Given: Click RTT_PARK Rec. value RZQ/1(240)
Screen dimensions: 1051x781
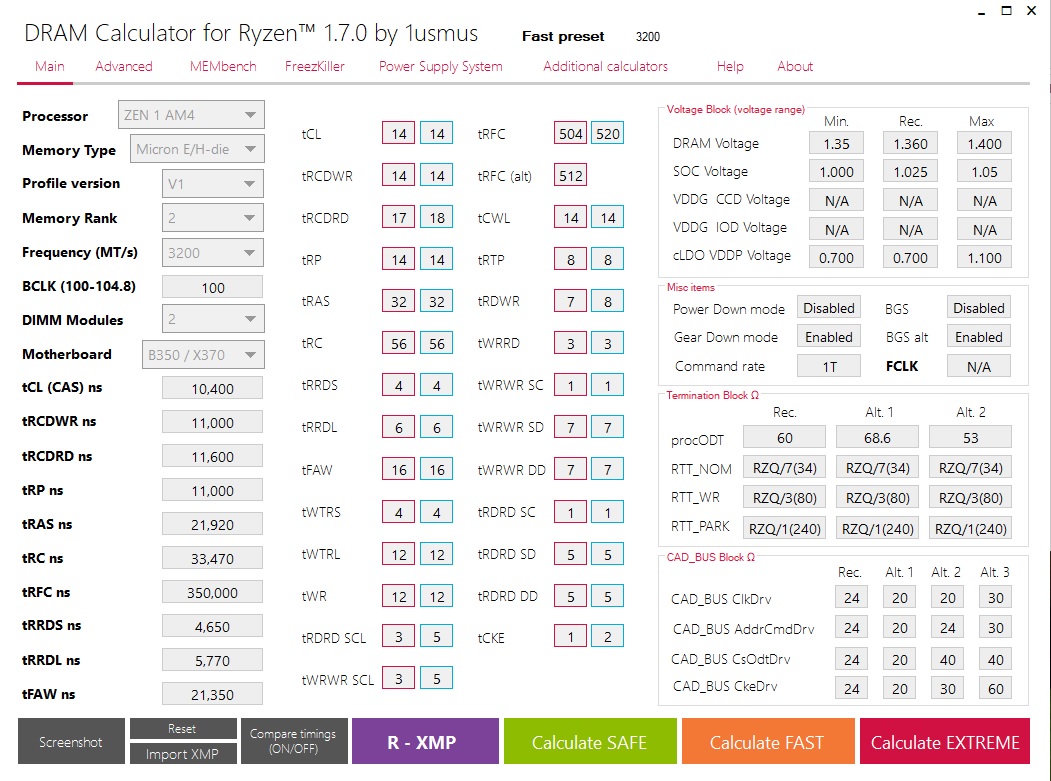Looking at the screenshot, I should click(784, 528).
